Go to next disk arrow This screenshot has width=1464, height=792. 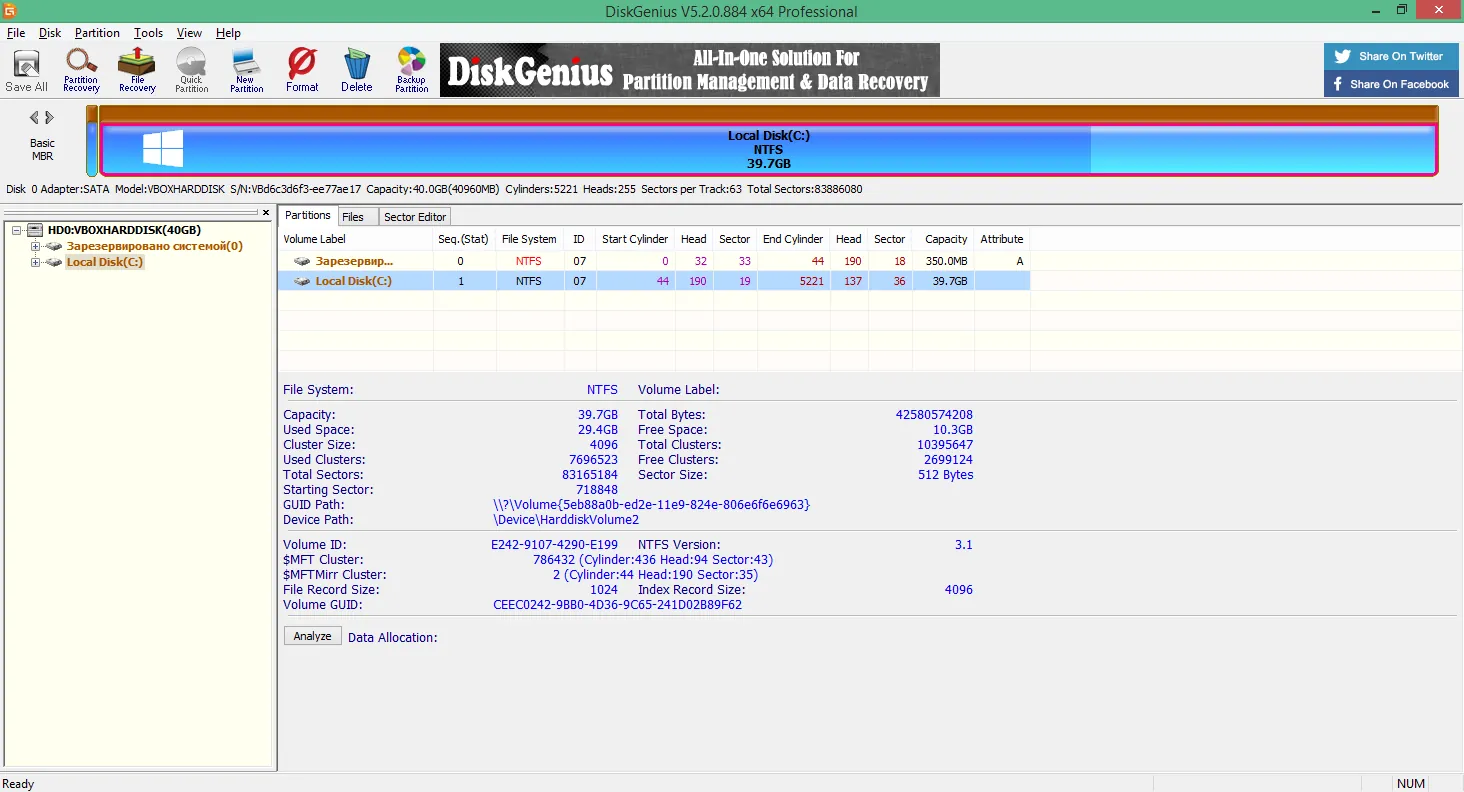point(50,118)
